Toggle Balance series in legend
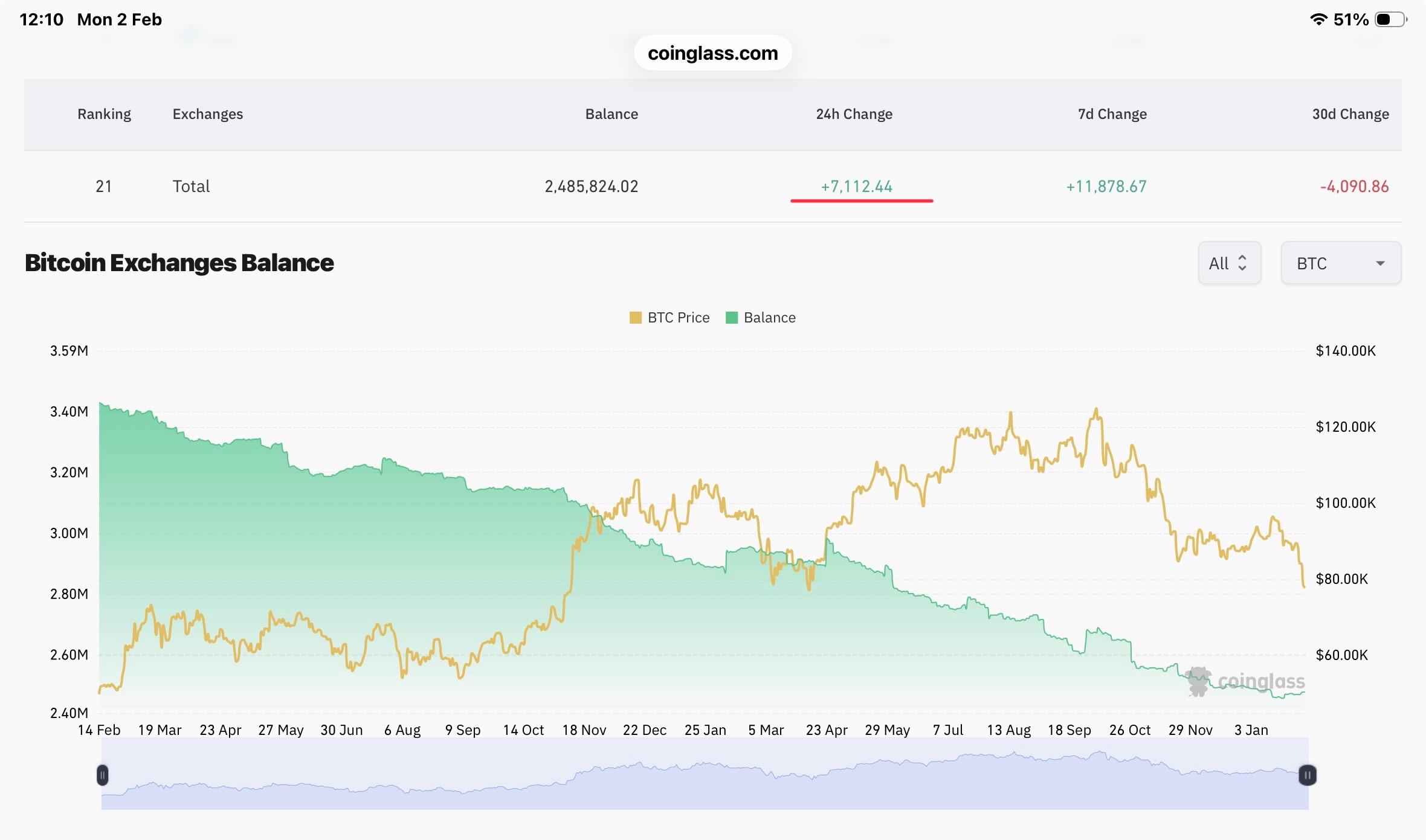Image resolution: width=1426 pixels, height=840 pixels. coord(761,318)
